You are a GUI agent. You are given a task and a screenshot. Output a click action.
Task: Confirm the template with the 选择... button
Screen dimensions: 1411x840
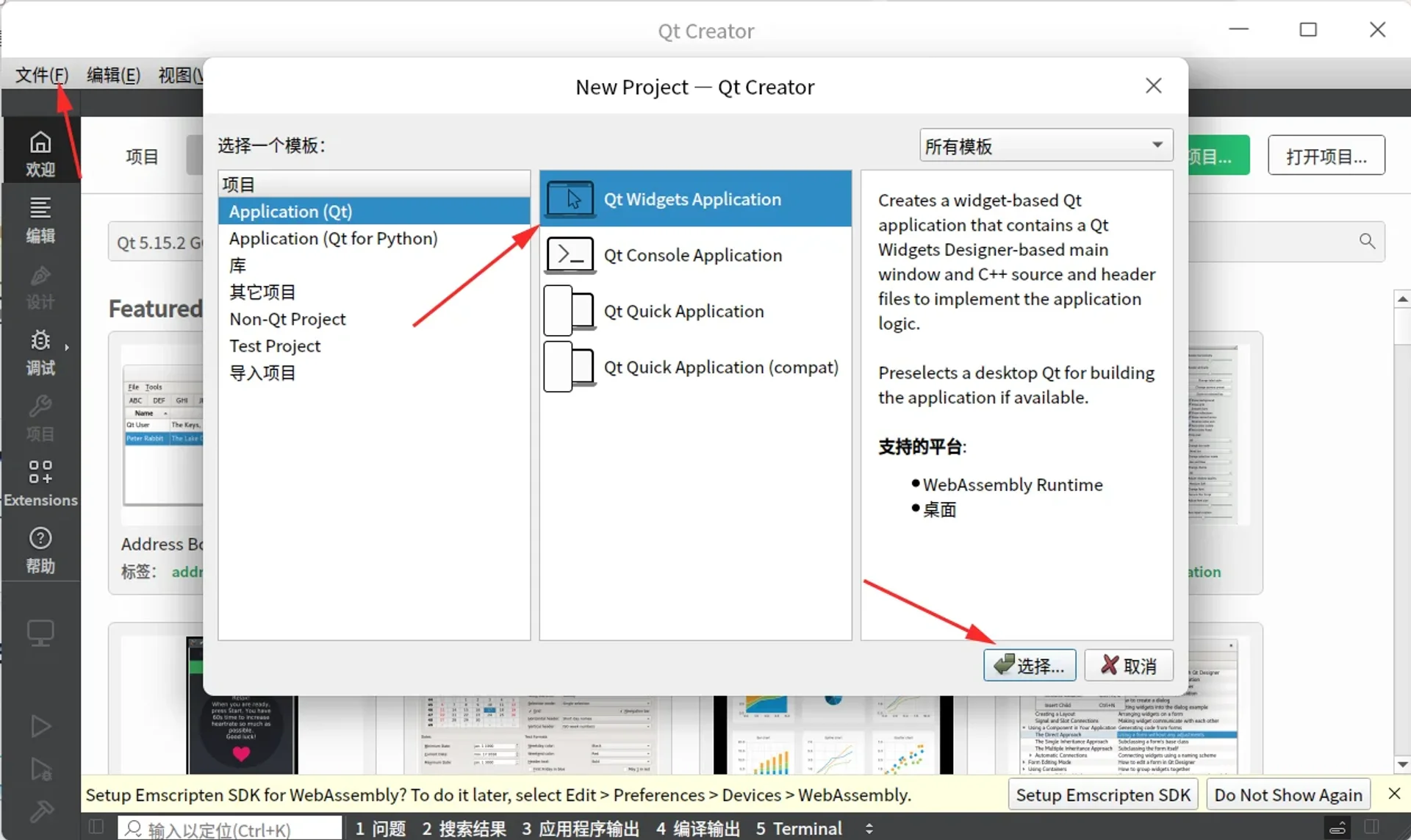tap(1029, 665)
